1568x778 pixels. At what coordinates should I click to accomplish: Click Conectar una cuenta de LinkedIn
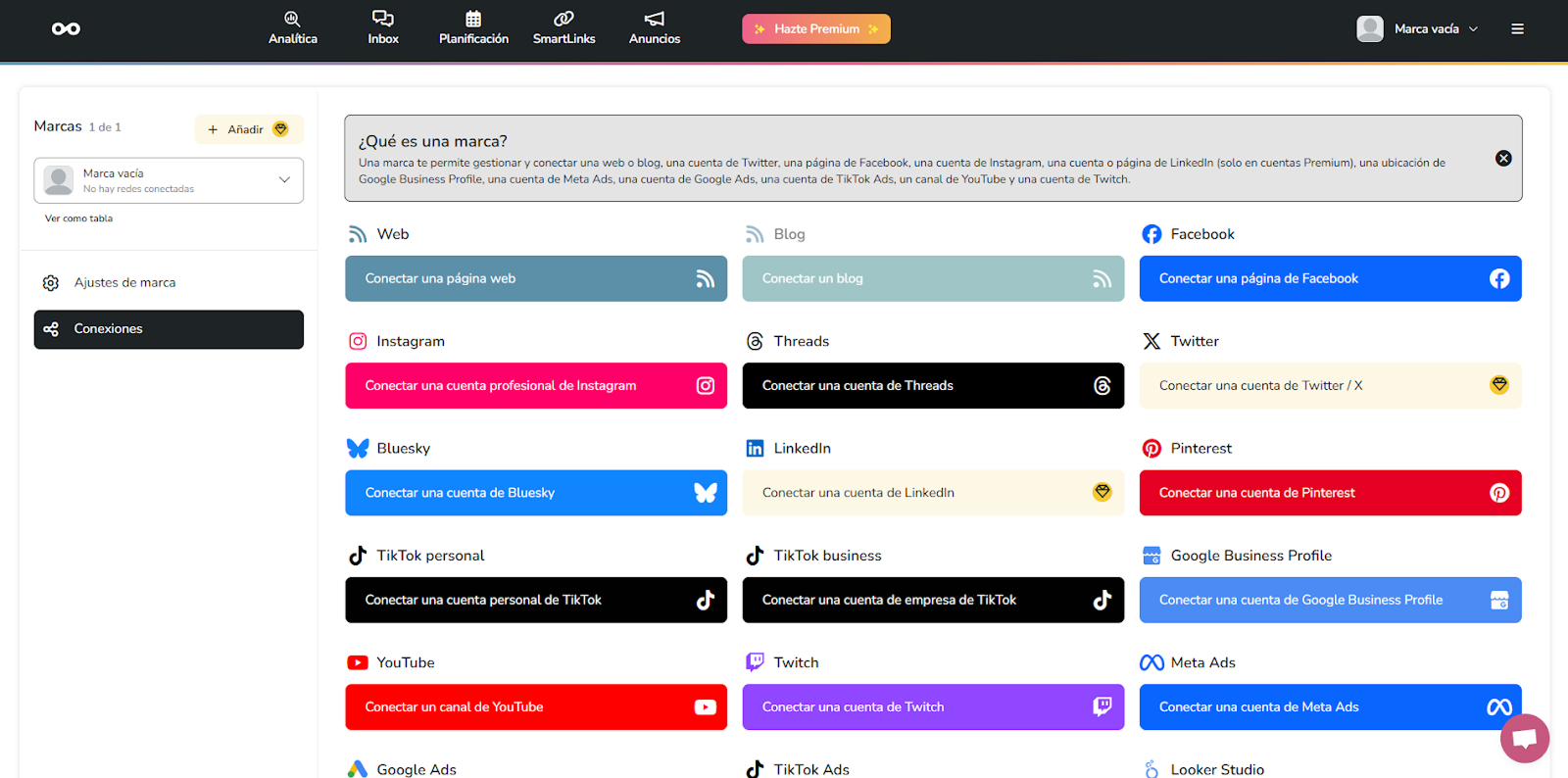[933, 493]
